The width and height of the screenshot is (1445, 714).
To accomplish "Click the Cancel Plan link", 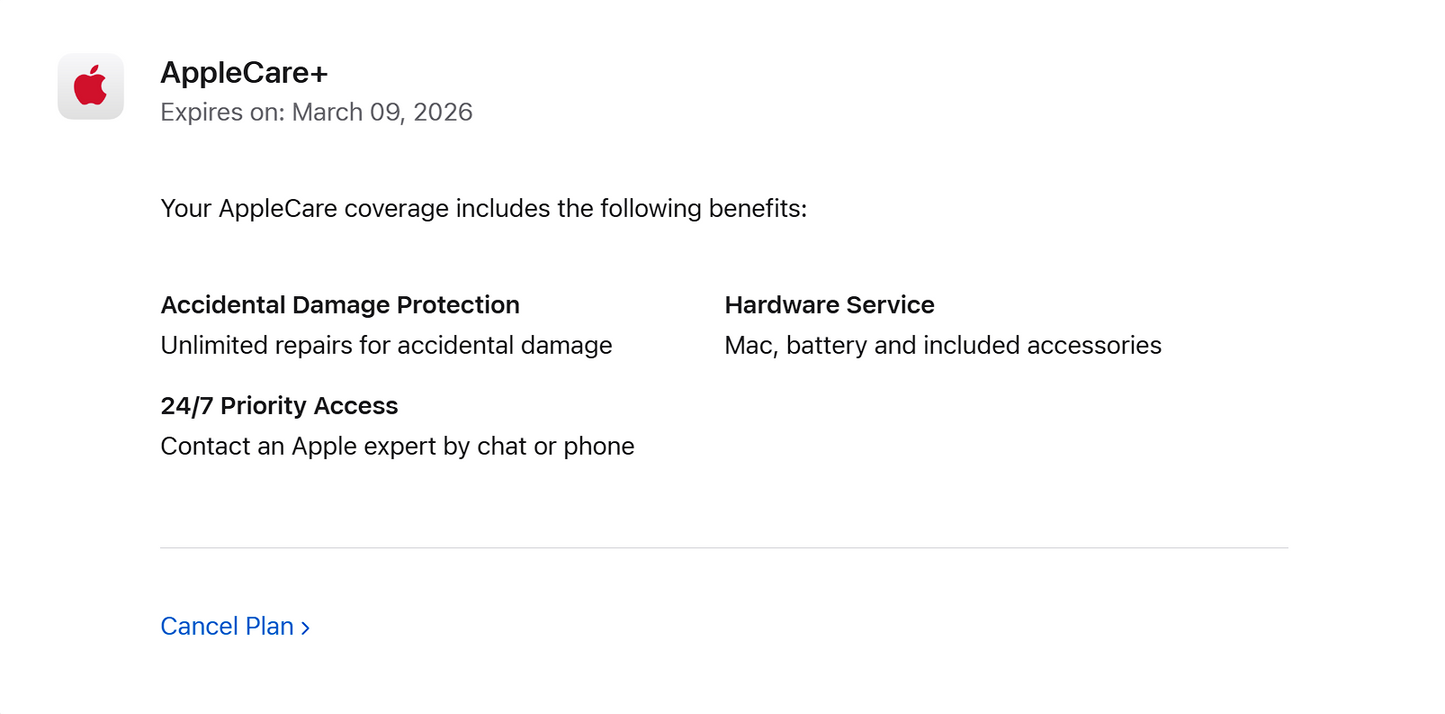I will tap(228, 626).
